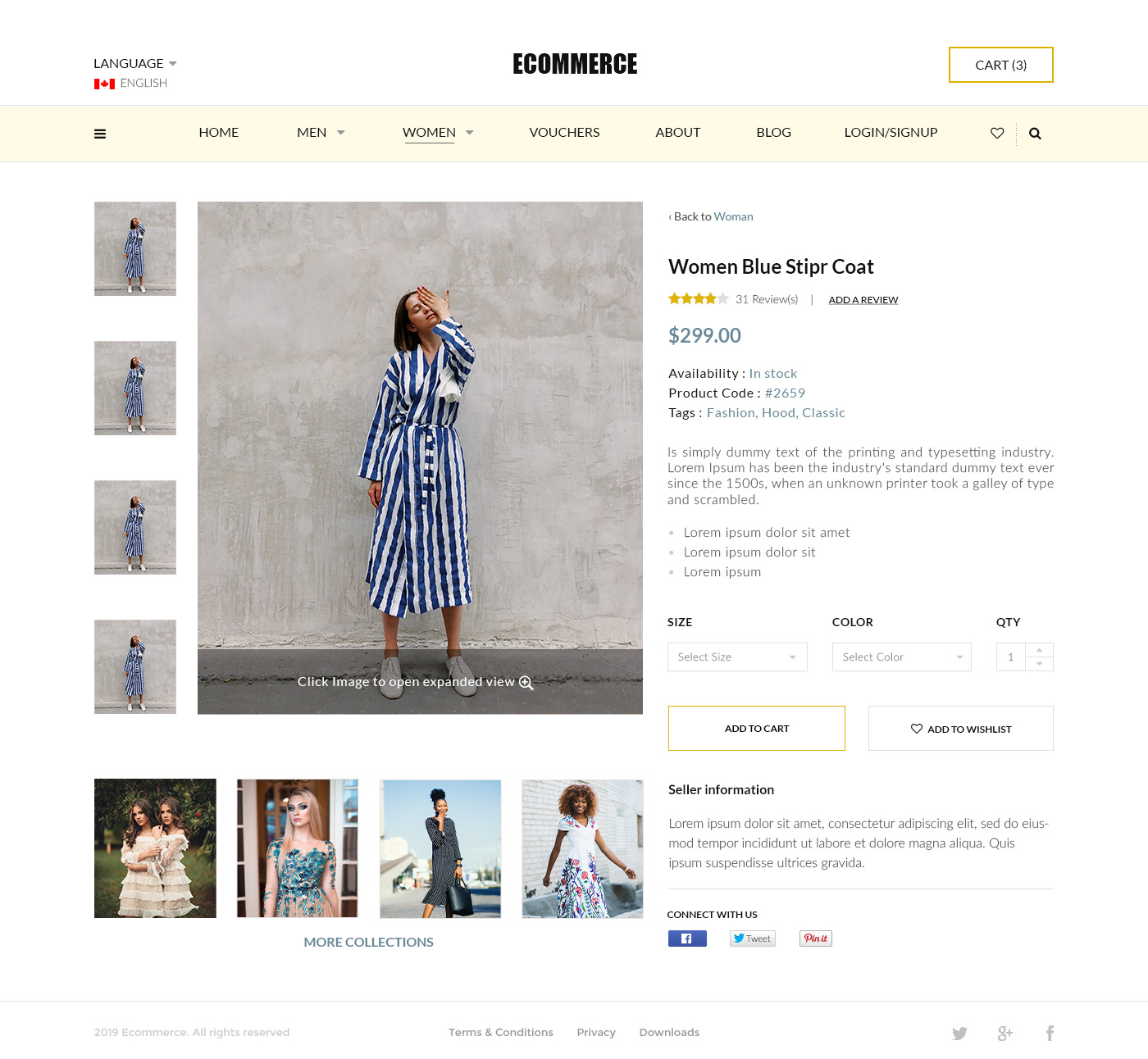Open the hamburger menu icon

(x=100, y=134)
